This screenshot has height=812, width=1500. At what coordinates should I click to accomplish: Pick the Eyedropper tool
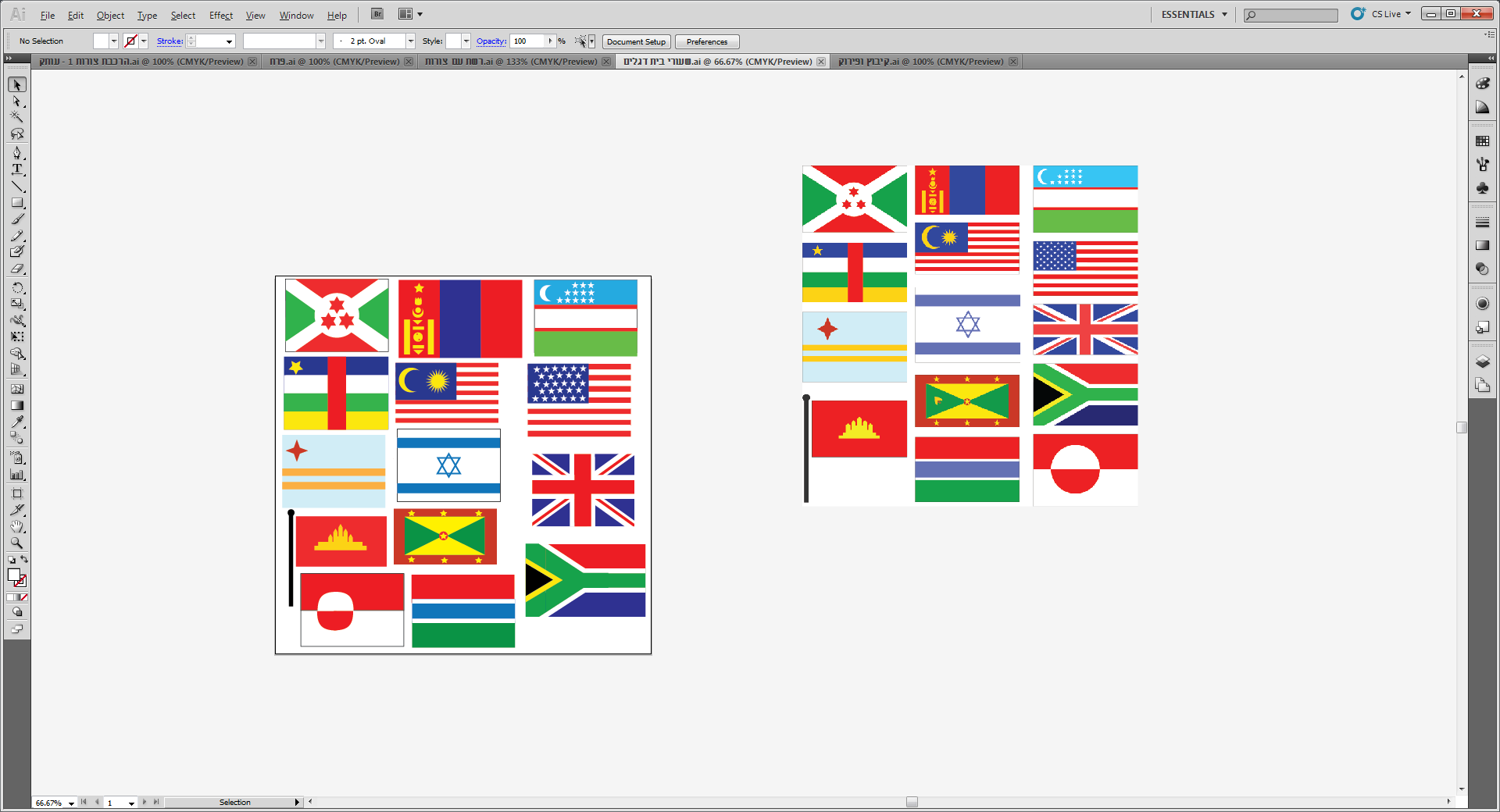tap(17, 422)
